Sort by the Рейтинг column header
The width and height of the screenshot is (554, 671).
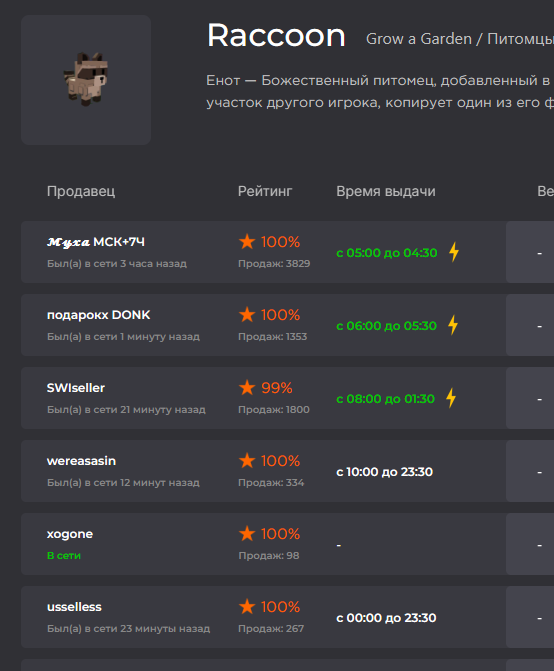coord(265,191)
